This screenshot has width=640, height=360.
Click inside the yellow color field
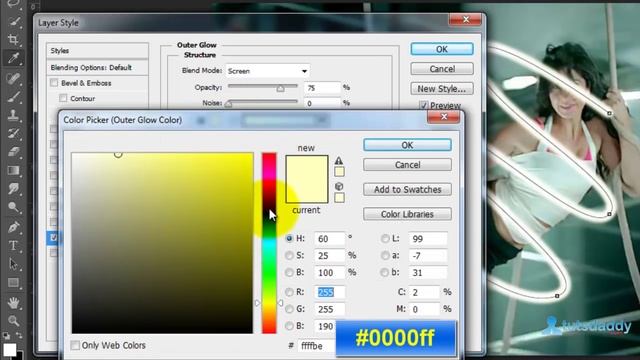click(x=162, y=243)
